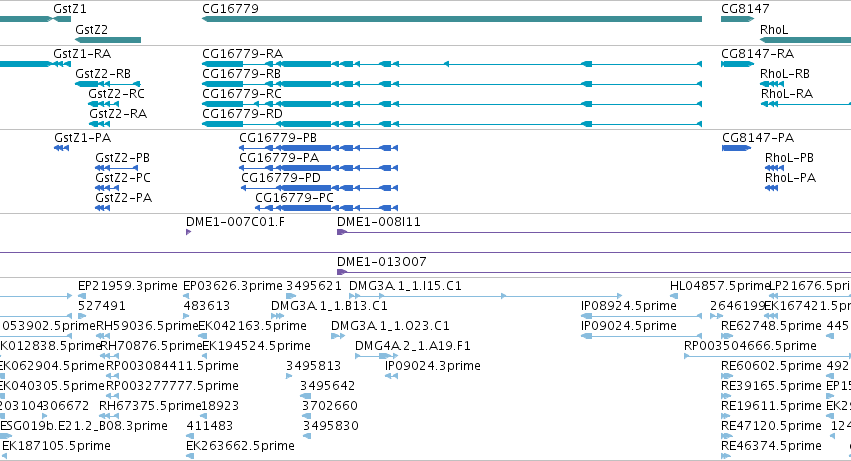Select the EK042163.5prime label
The image size is (851, 461).
252,326
